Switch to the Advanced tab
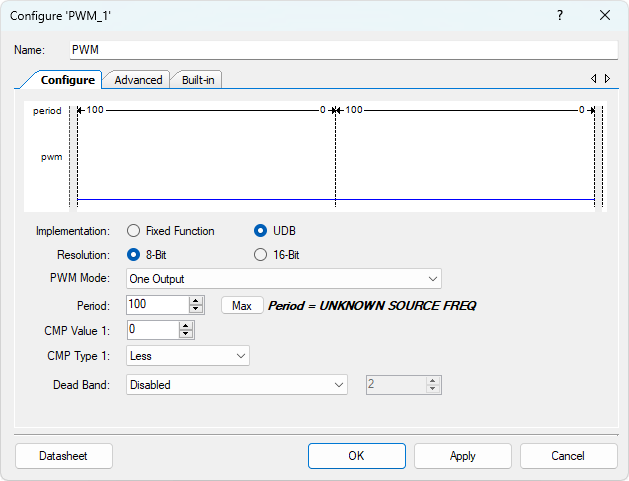The width and height of the screenshot is (629, 481). 138,80
